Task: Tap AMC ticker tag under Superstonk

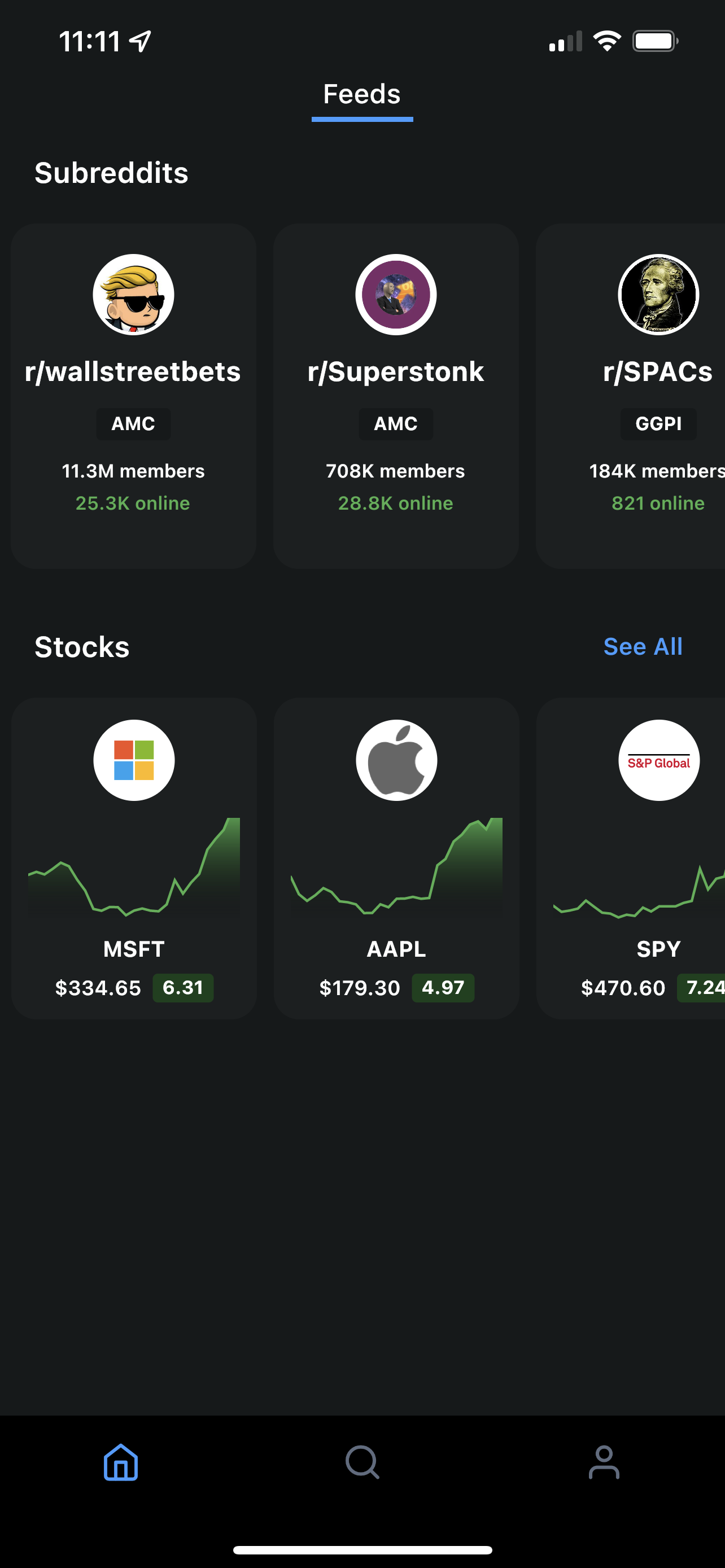Action: click(x=396, y=424)
